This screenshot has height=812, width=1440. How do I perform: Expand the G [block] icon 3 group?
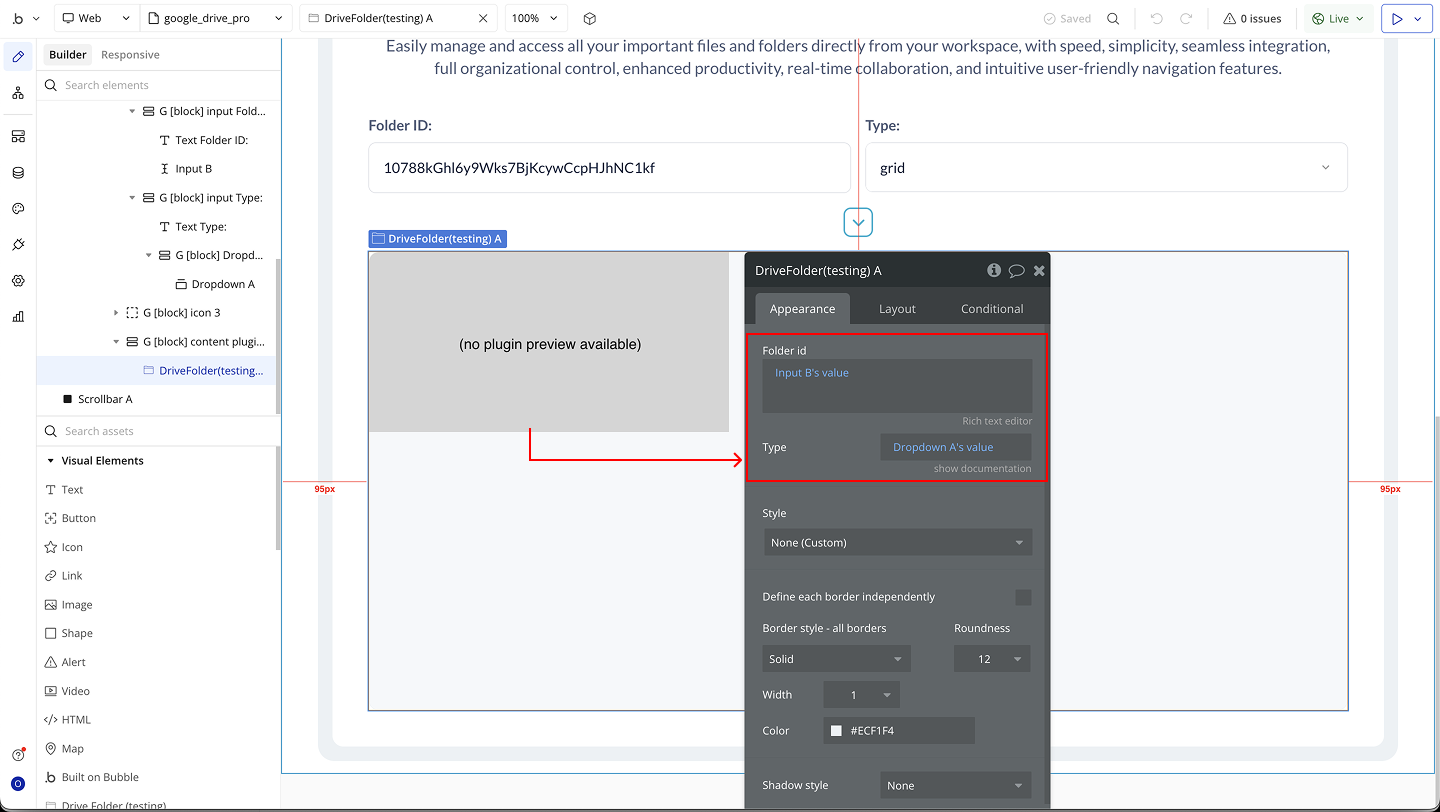(116, 313)
